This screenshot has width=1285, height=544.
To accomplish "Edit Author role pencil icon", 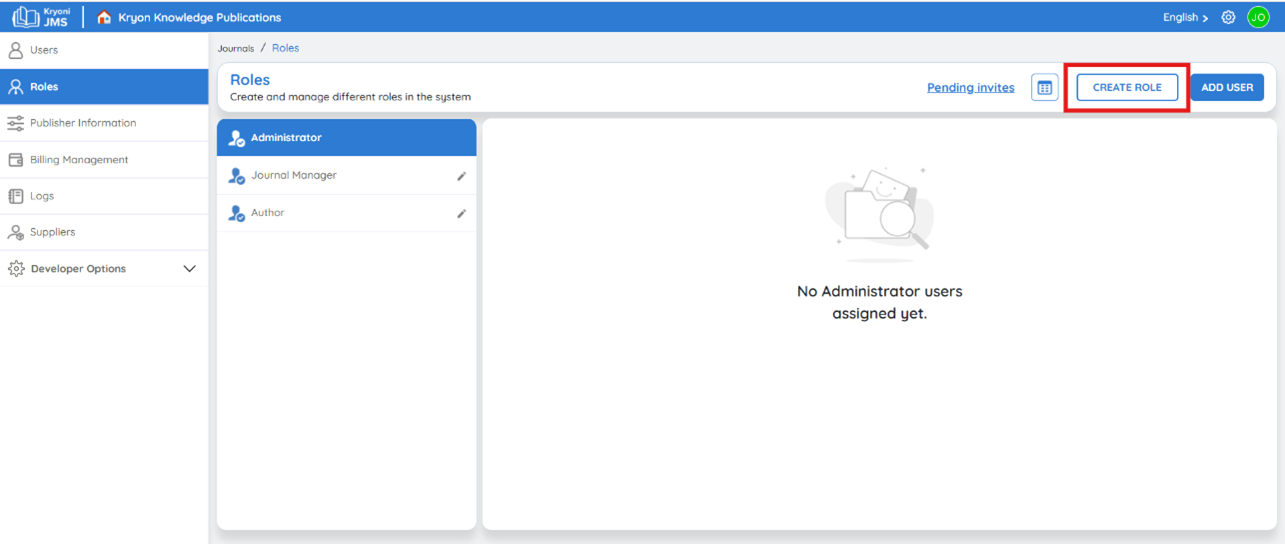I will 462,213.
